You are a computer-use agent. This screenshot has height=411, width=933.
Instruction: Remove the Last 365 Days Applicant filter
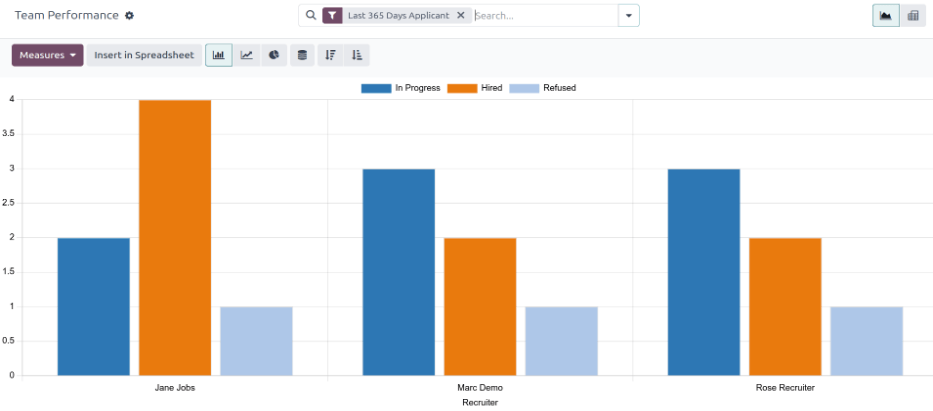461,16
